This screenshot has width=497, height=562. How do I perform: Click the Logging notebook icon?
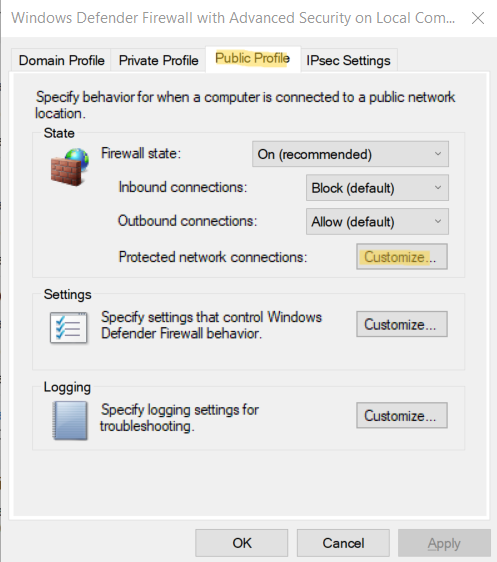(x=70, y=420)
